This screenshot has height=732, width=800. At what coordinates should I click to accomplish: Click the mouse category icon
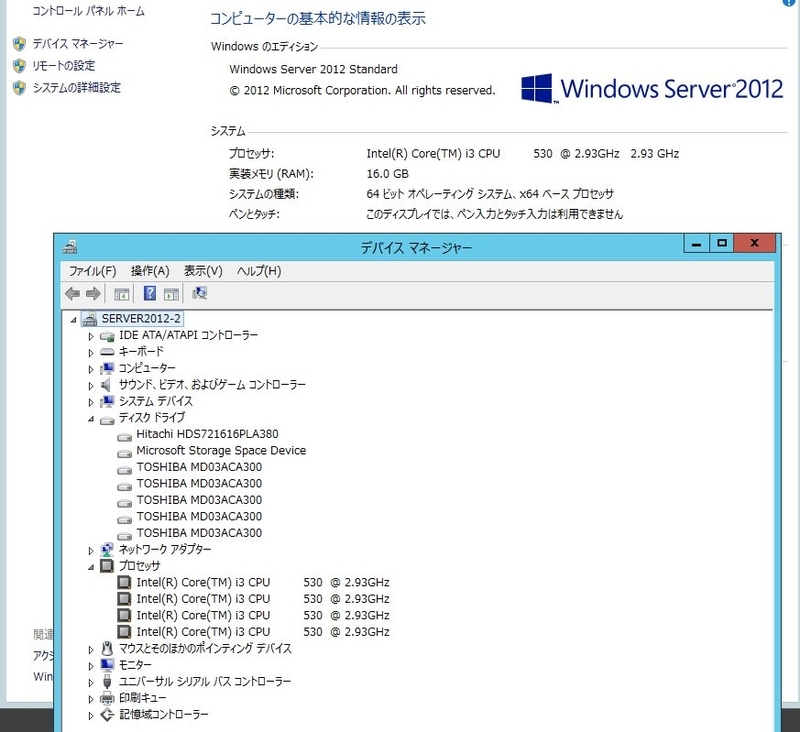point(107,648)
